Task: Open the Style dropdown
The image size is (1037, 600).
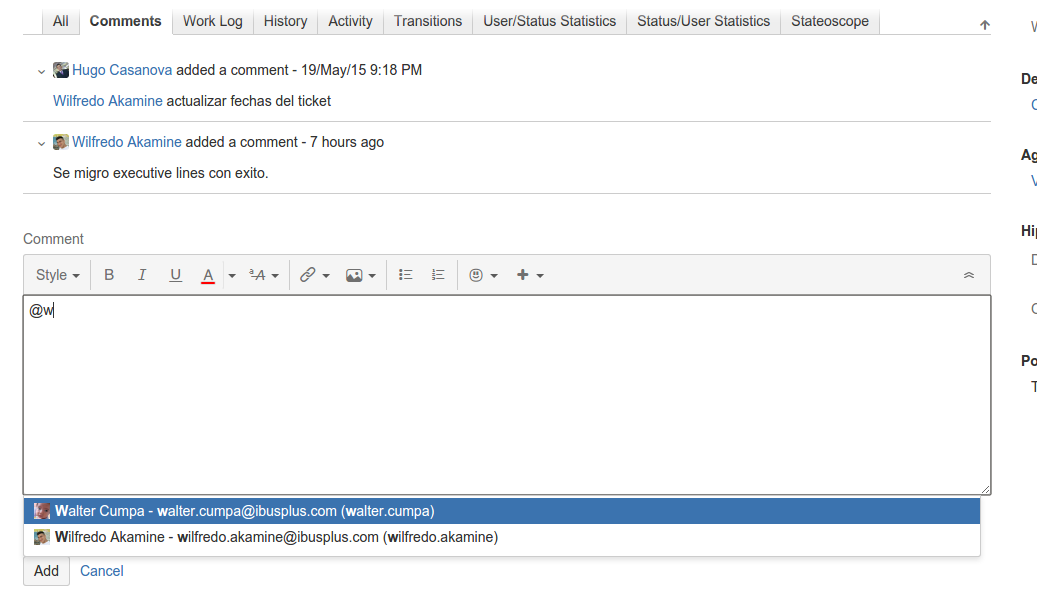Action: click(57, 275)
